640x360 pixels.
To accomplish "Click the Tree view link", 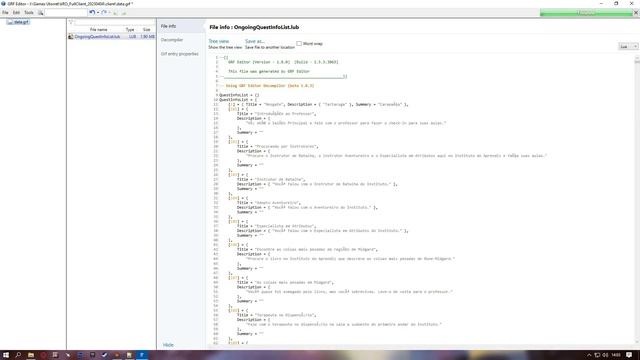I will pyautogui.click(x=219, y=41).
